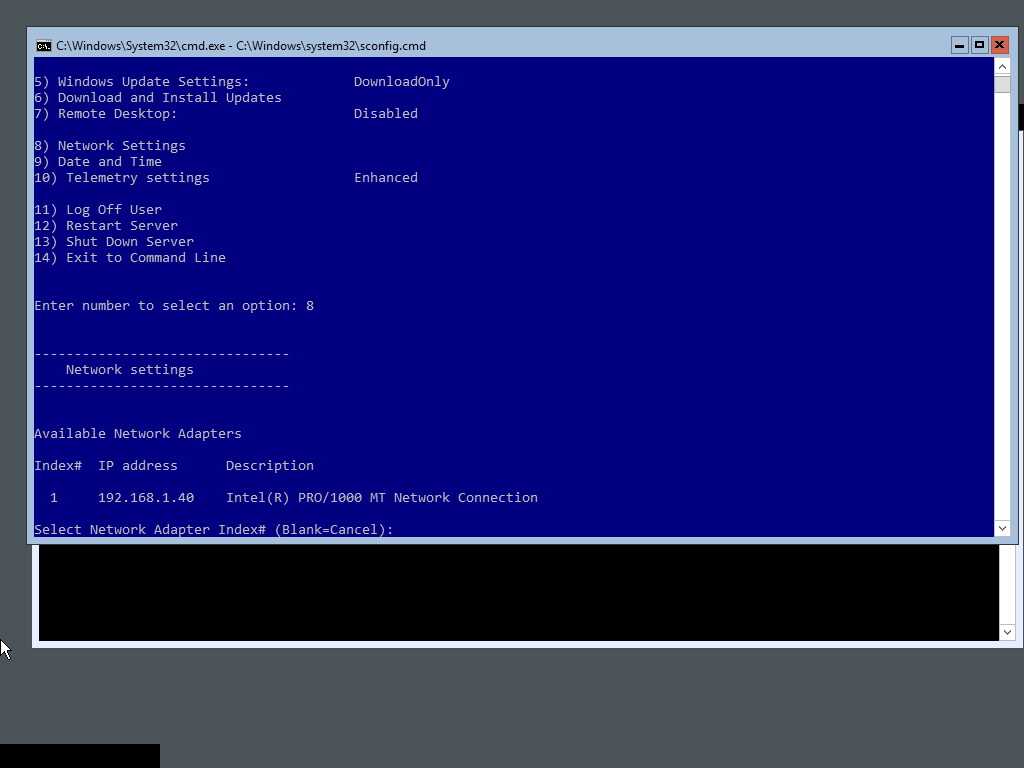Click the '11) Log Off User' line
The height and width of the screenshot is (768, 1024).
(x=98, y=210)
